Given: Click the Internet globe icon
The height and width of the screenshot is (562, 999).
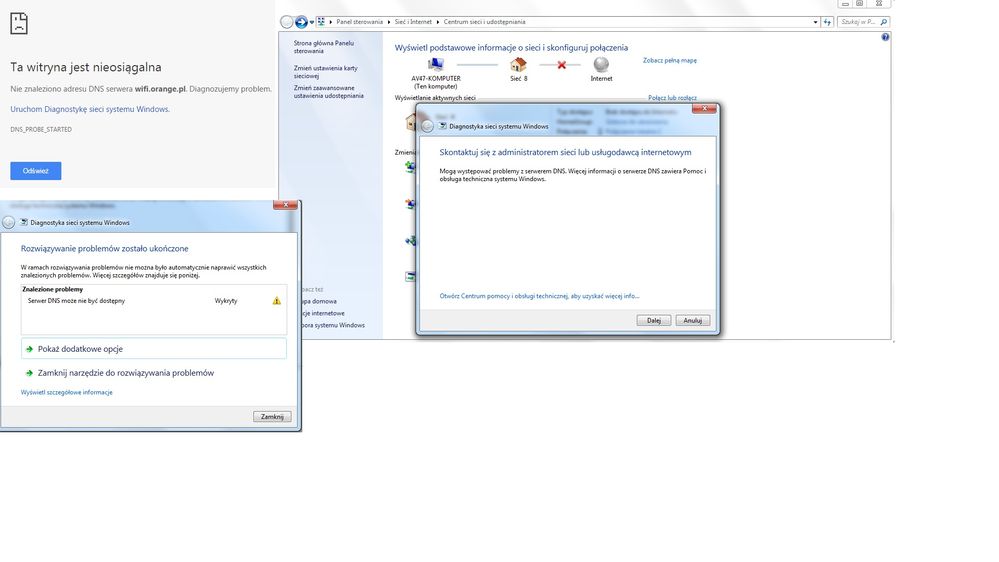Looking at the screenshot, I should click(x=601, y=64).
